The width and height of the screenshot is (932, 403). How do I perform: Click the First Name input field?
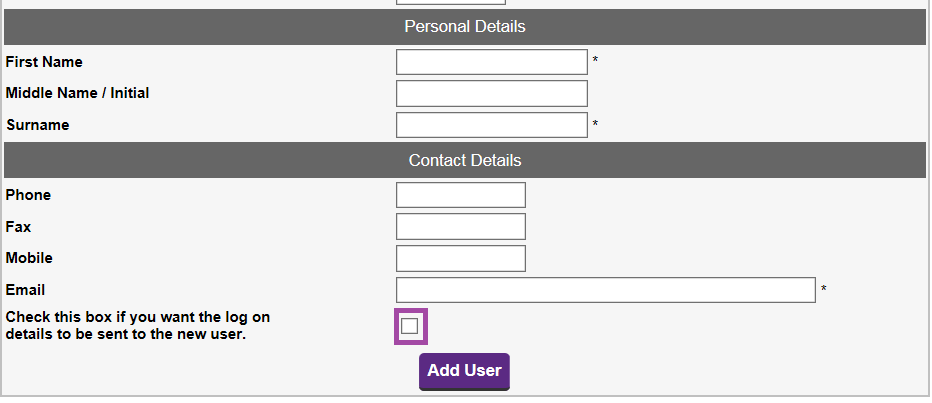pyautogui.click(x=491, y=62)
